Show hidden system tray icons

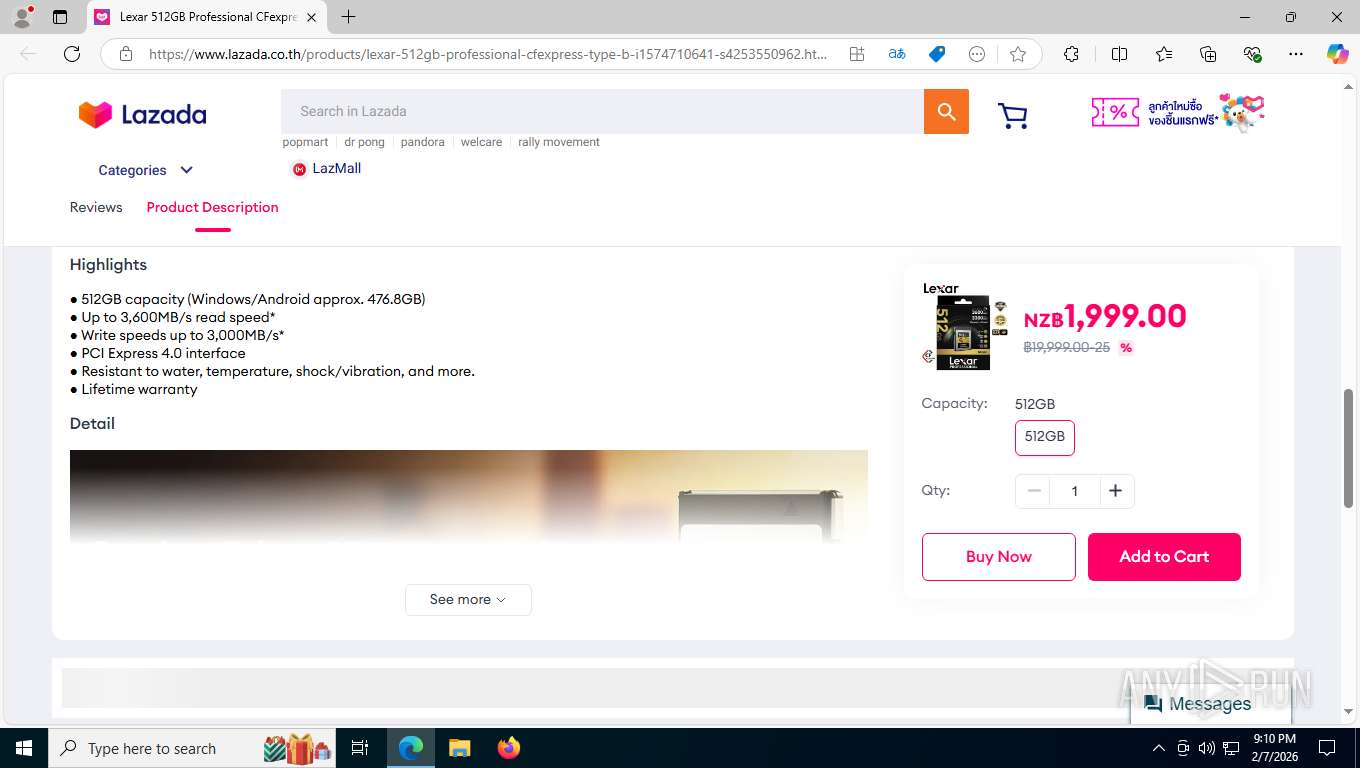click(1159, 748)
